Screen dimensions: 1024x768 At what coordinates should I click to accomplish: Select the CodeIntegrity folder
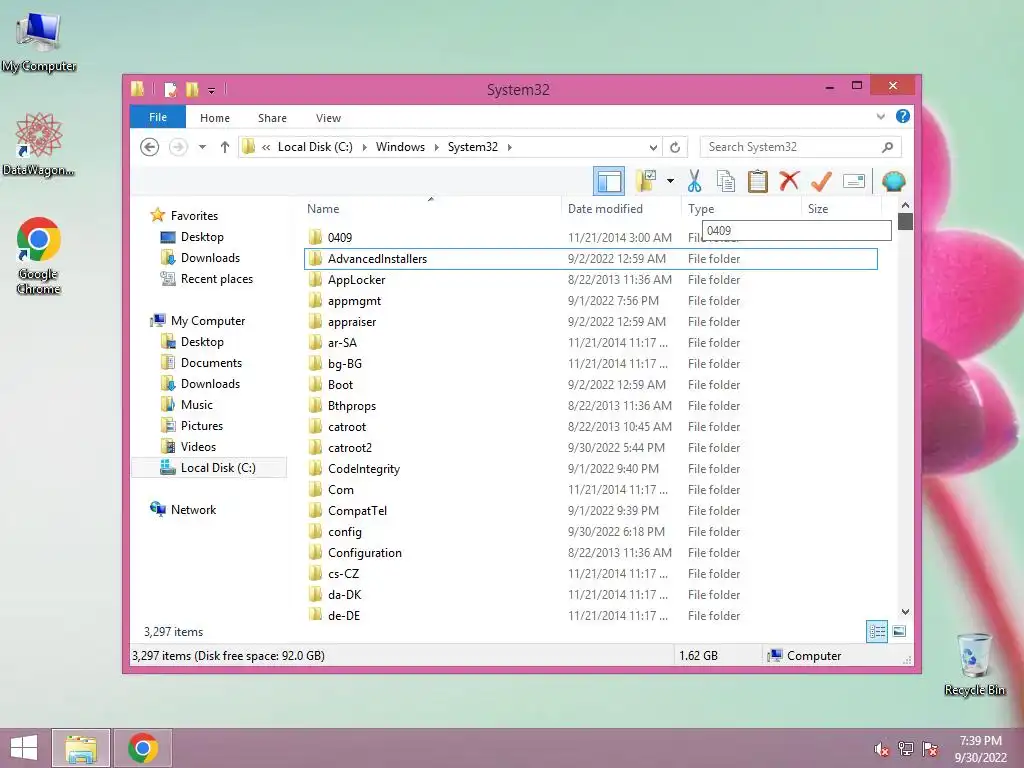click(590, 468)
